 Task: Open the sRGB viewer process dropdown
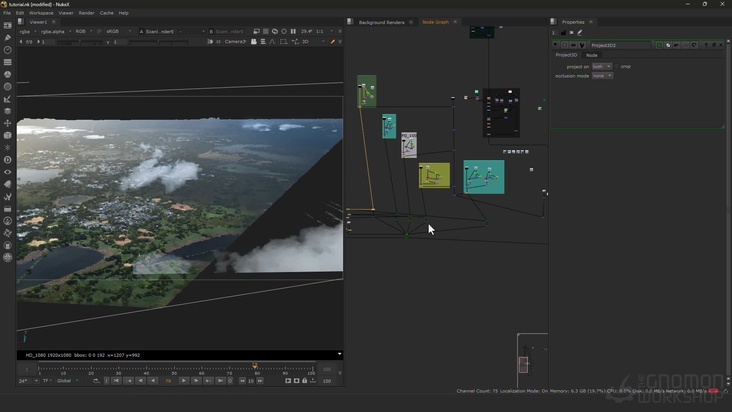pyautogui.click(x=118, y=31)
